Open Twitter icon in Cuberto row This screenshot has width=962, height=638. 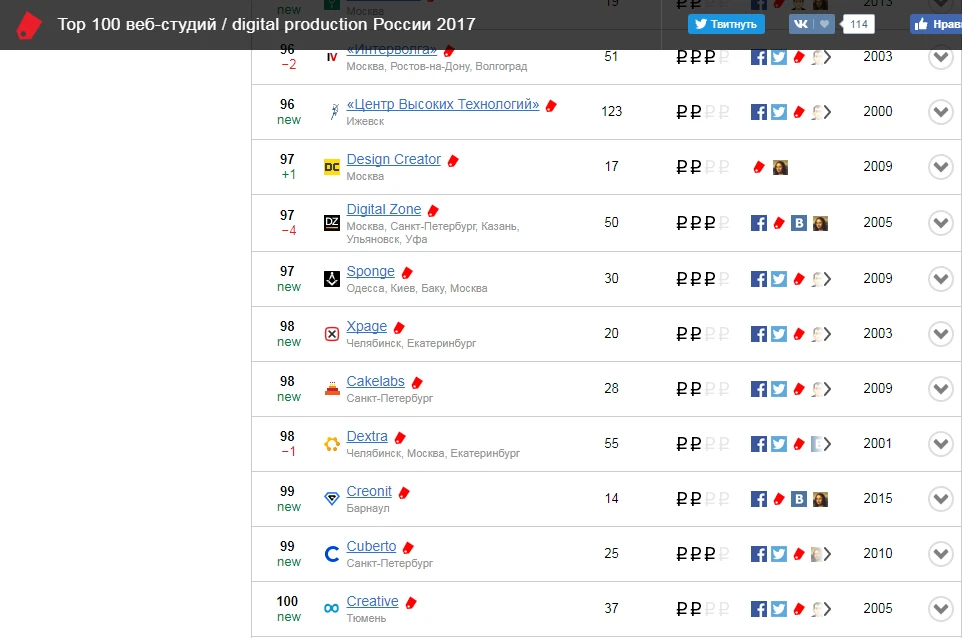779,555
